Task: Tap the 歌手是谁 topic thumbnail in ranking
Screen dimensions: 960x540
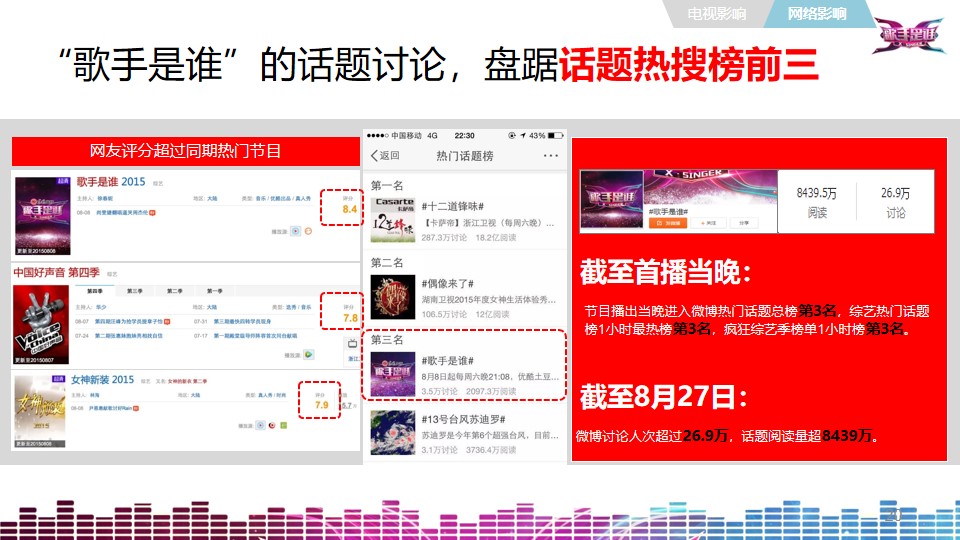Action: [392, 374]
